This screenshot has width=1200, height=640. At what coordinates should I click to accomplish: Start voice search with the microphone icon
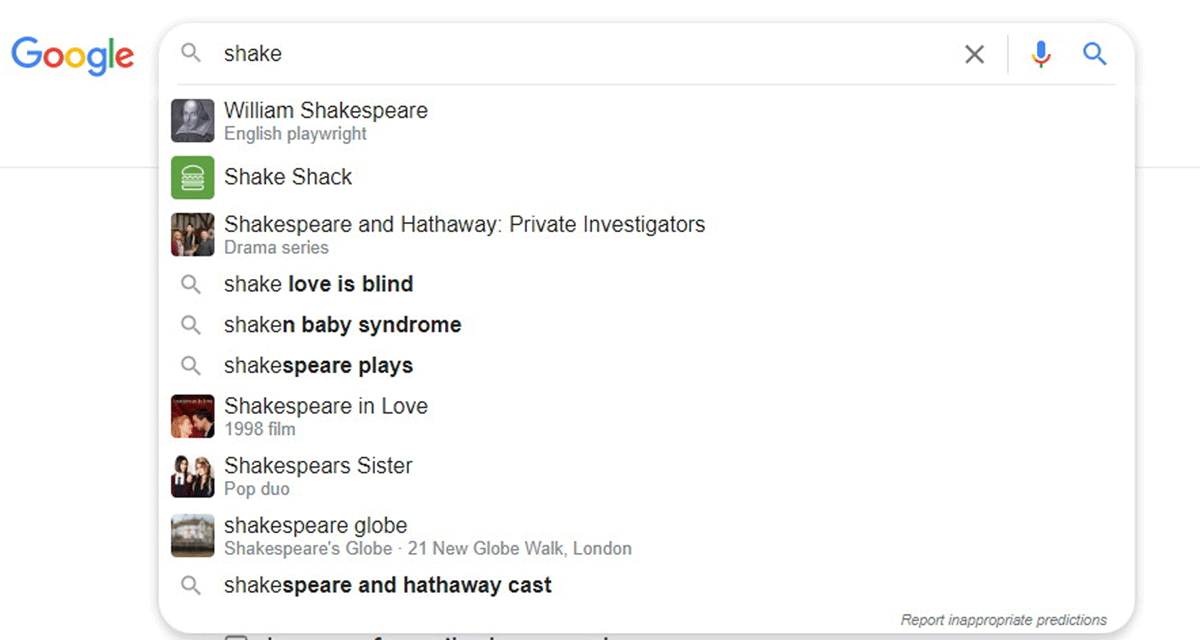pos(1041,54)
